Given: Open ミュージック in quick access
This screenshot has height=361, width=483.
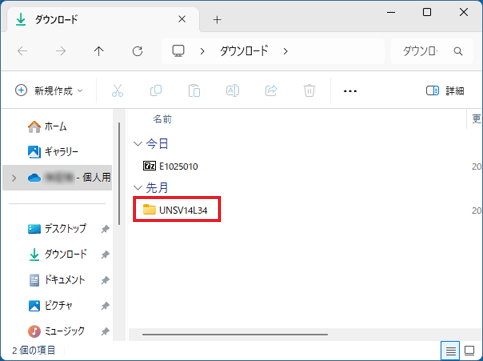Looking at the screenshot, I should pyautogui.click(x=56, y=331).
